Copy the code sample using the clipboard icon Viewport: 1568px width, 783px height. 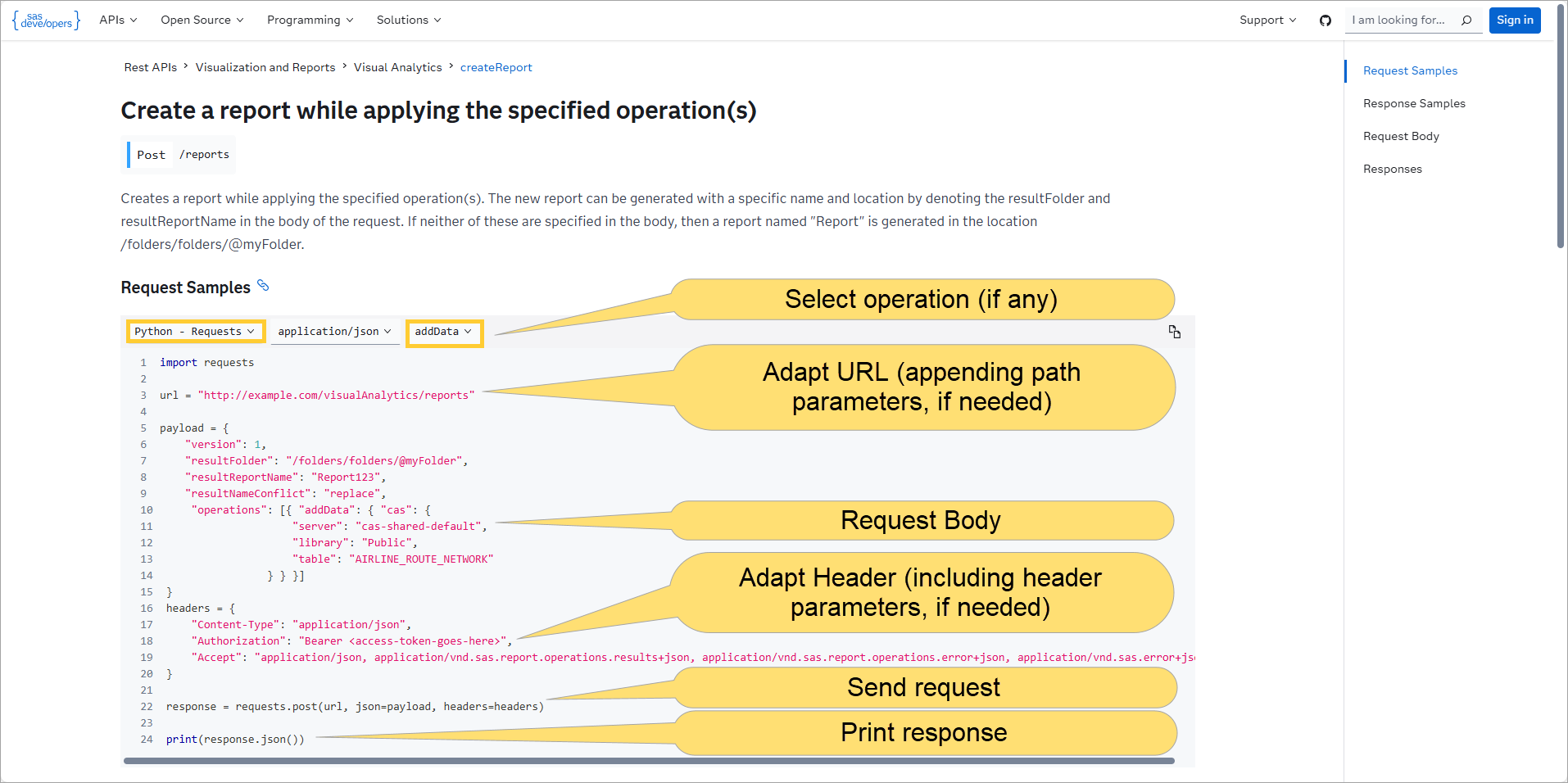[1176, 332]
